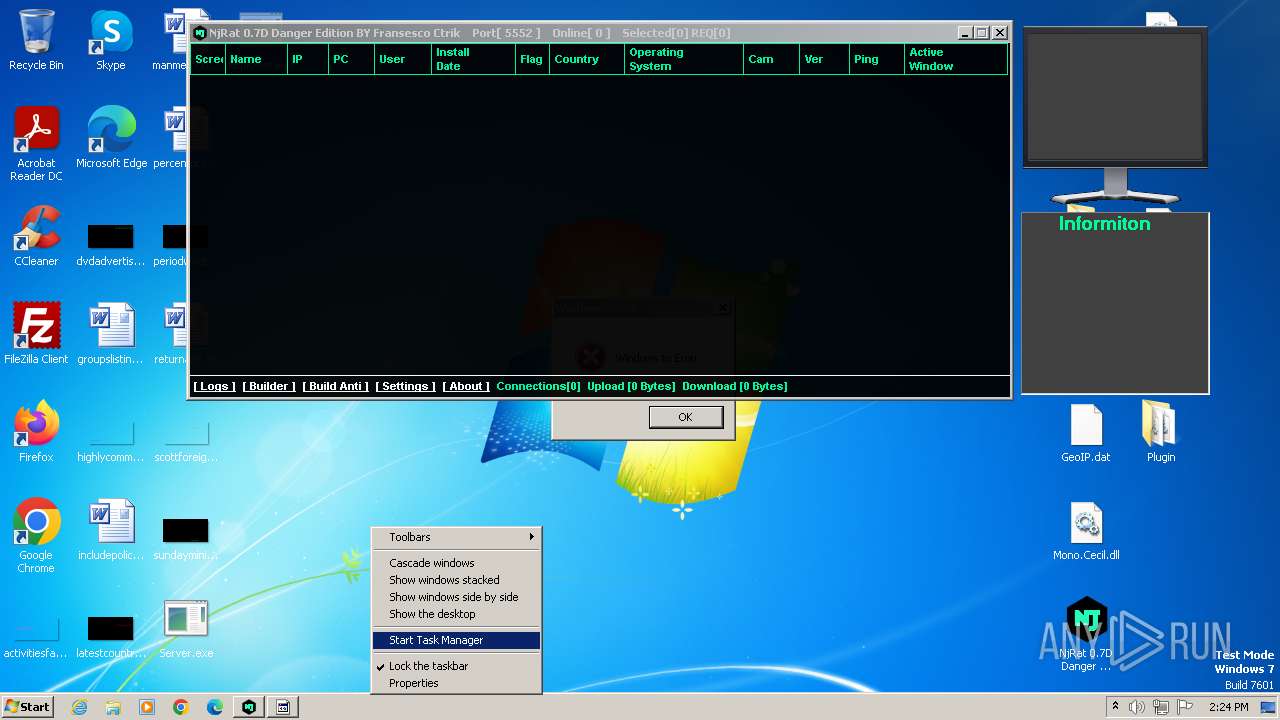Open the Start menu
The height and width of the screenshot is (720, 1280).
point(28,707)
